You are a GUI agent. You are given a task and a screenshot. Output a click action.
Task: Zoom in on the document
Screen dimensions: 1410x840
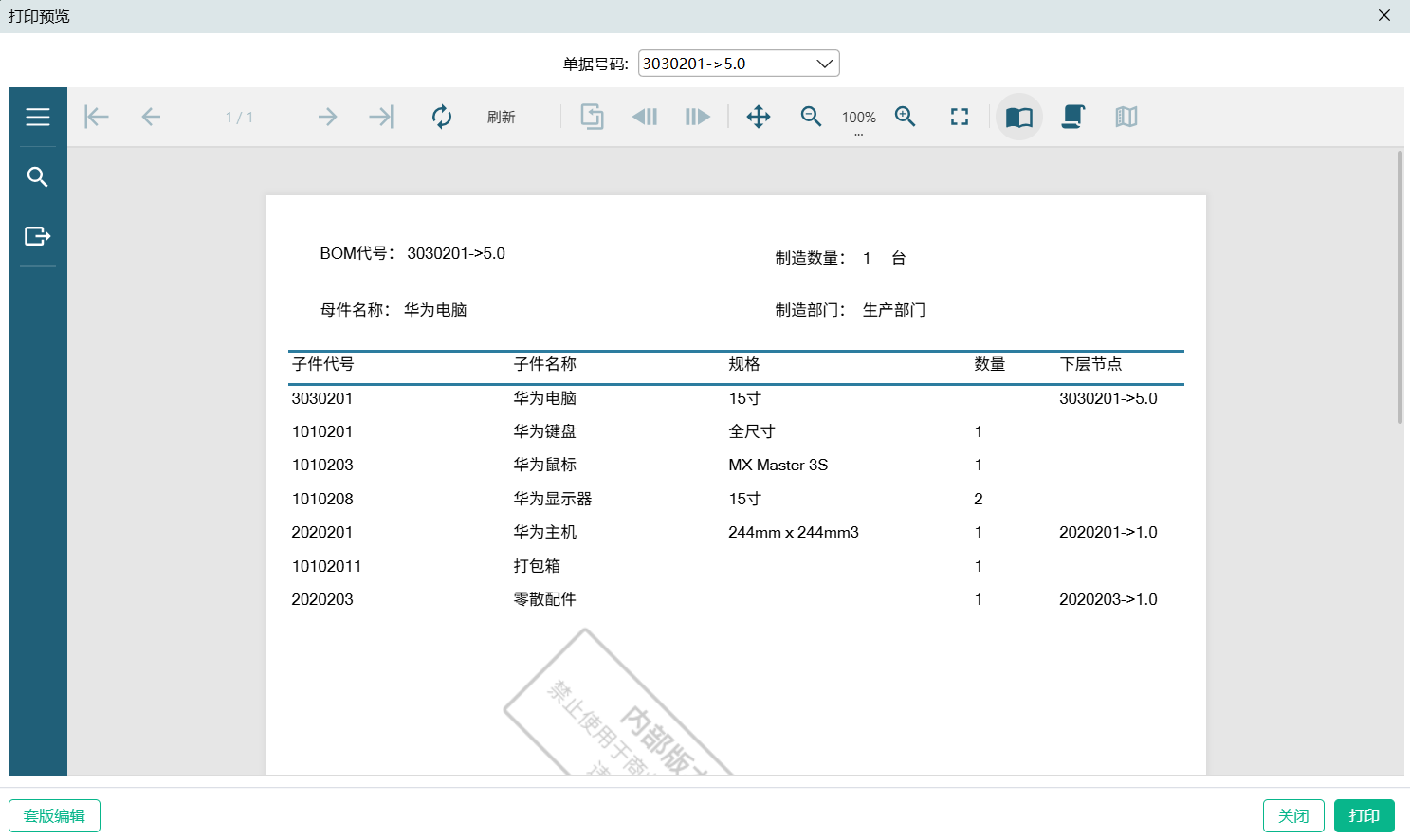(906, 117)
